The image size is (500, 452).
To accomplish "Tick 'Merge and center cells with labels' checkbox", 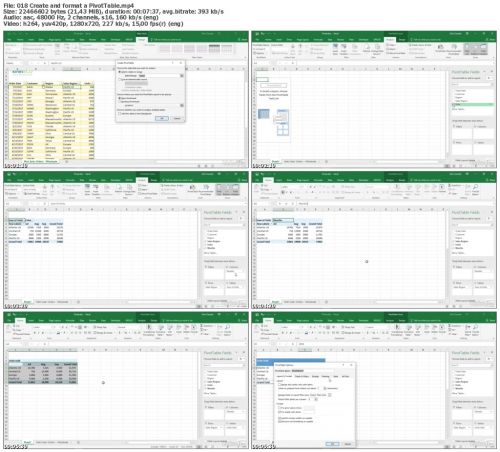I will click(279, 385).
